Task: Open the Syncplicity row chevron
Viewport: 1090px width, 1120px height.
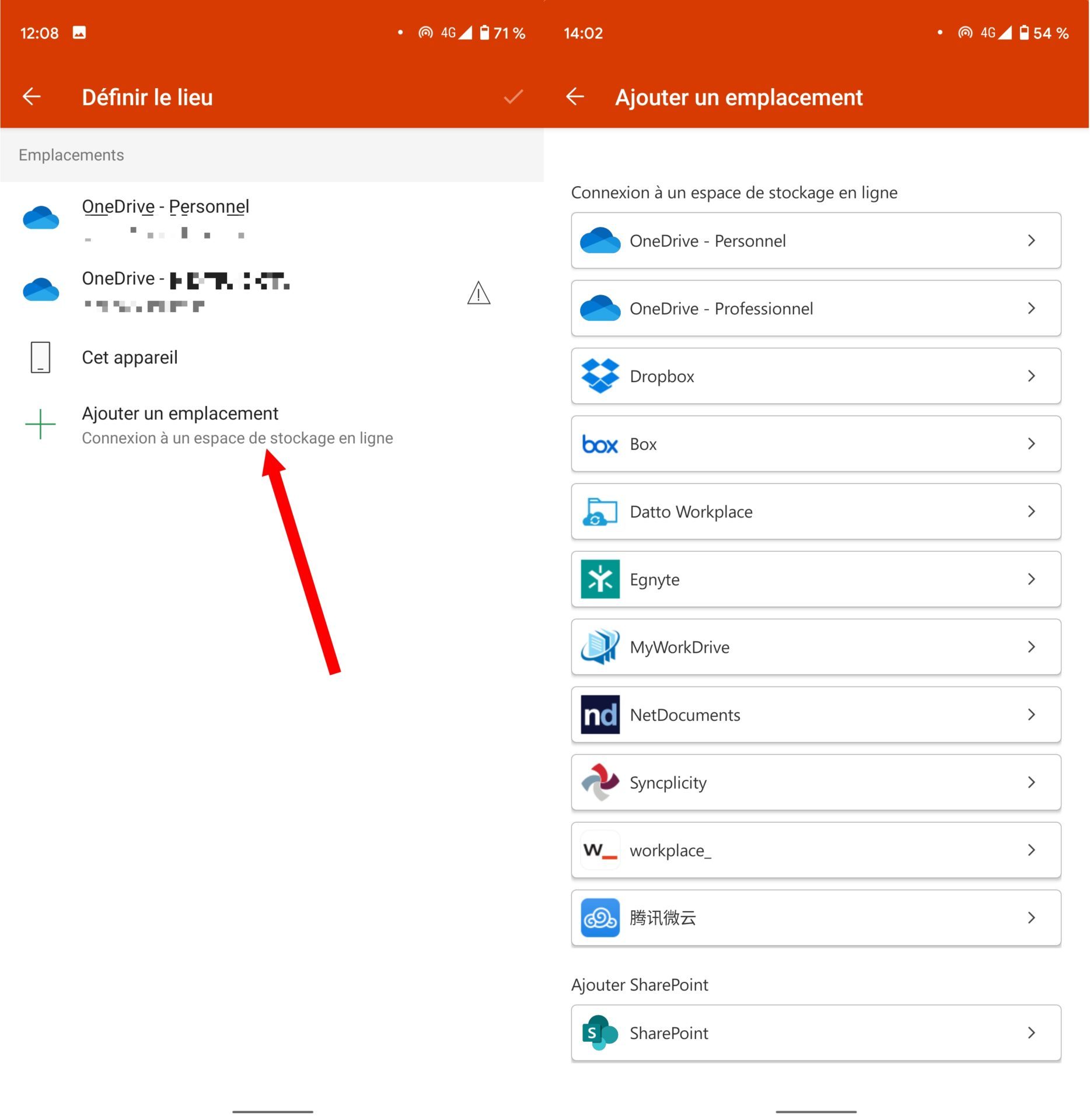Action: tap(1031, 782)
